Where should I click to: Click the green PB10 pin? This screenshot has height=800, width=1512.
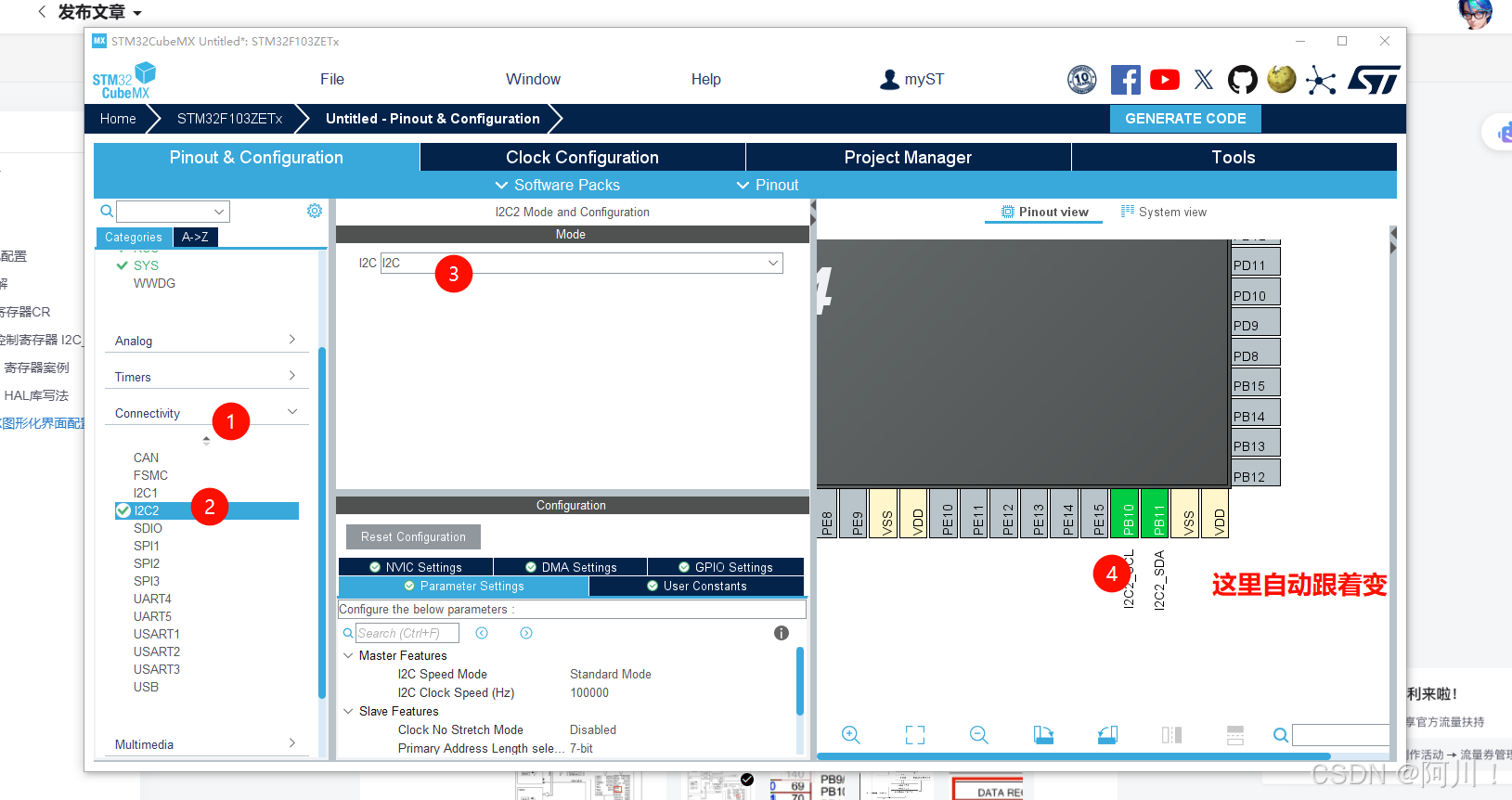point(1126,513)
